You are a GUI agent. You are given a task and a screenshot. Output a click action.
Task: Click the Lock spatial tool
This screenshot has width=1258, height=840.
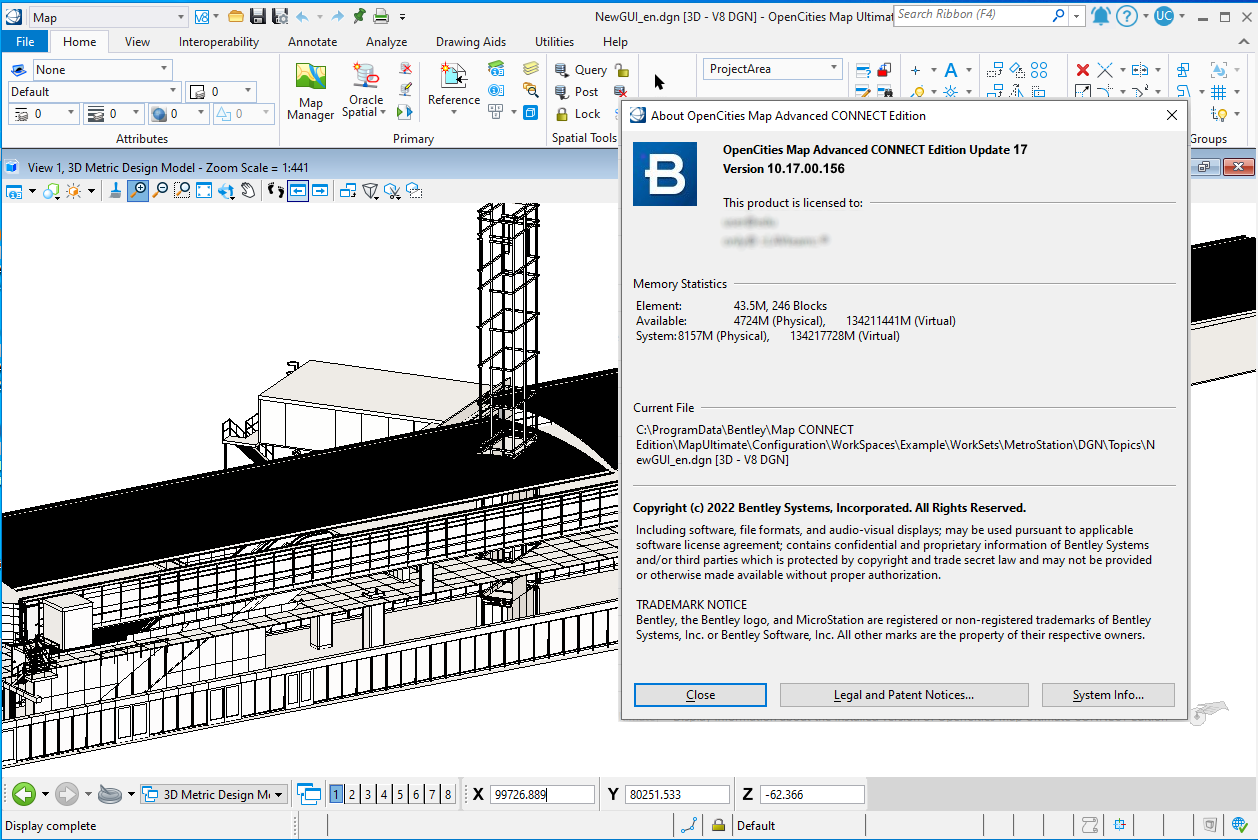[576, 114]
